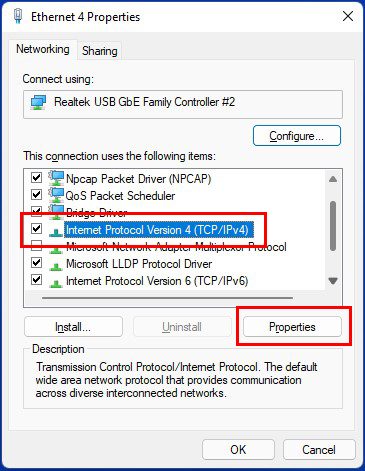Click the list scroll down arrow
The image size is (365, 471).
333,281
